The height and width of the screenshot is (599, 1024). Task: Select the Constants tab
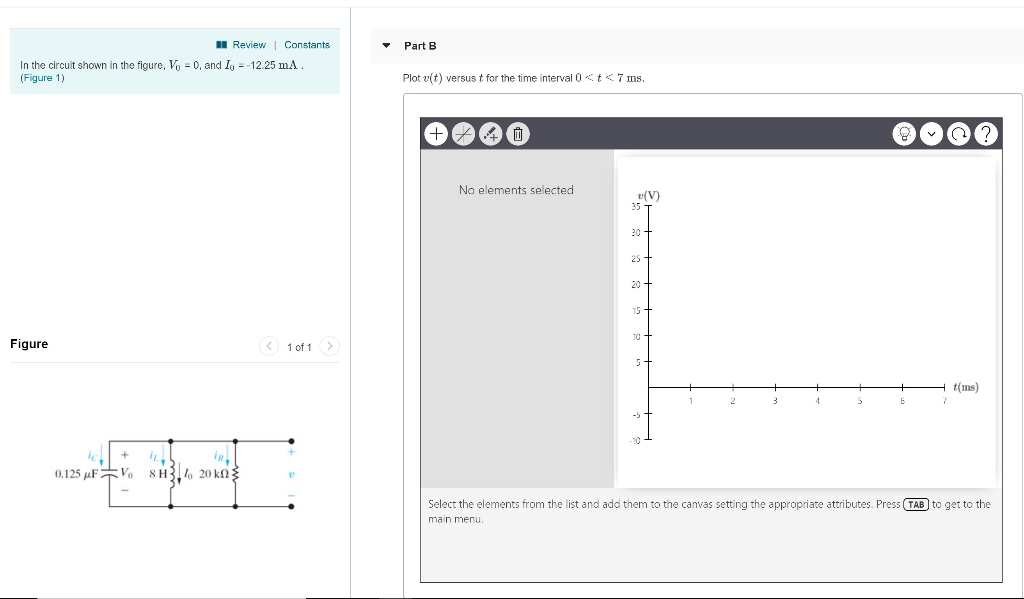click(307, 44)
